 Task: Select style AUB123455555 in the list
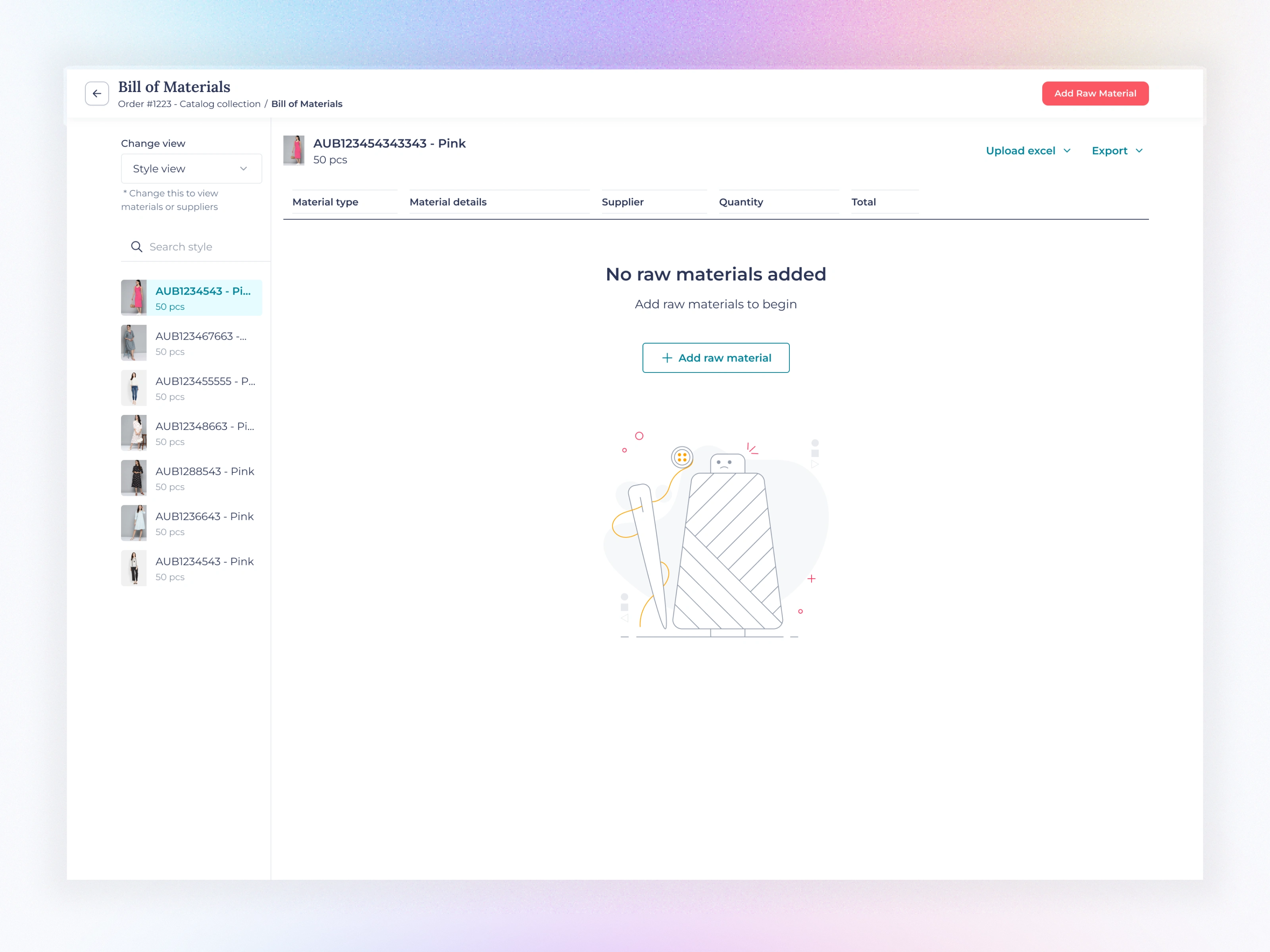[191, 388]
